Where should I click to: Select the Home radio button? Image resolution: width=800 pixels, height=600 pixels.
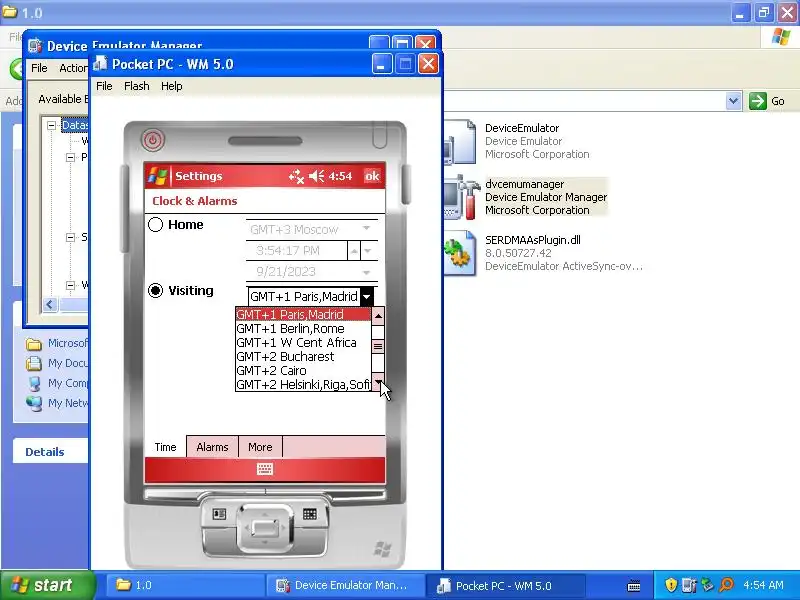156,224
